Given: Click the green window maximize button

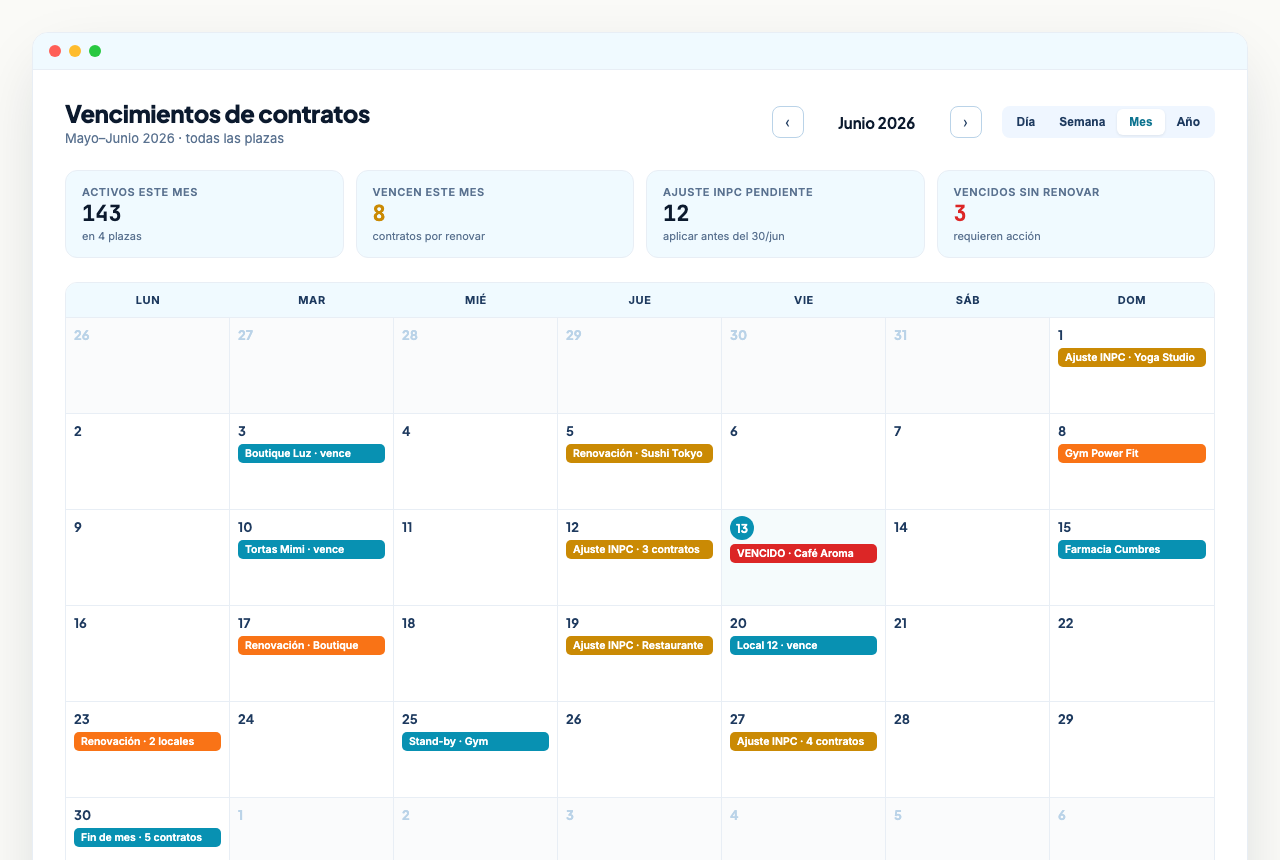Looking at the screenshot, I should 95,51.
